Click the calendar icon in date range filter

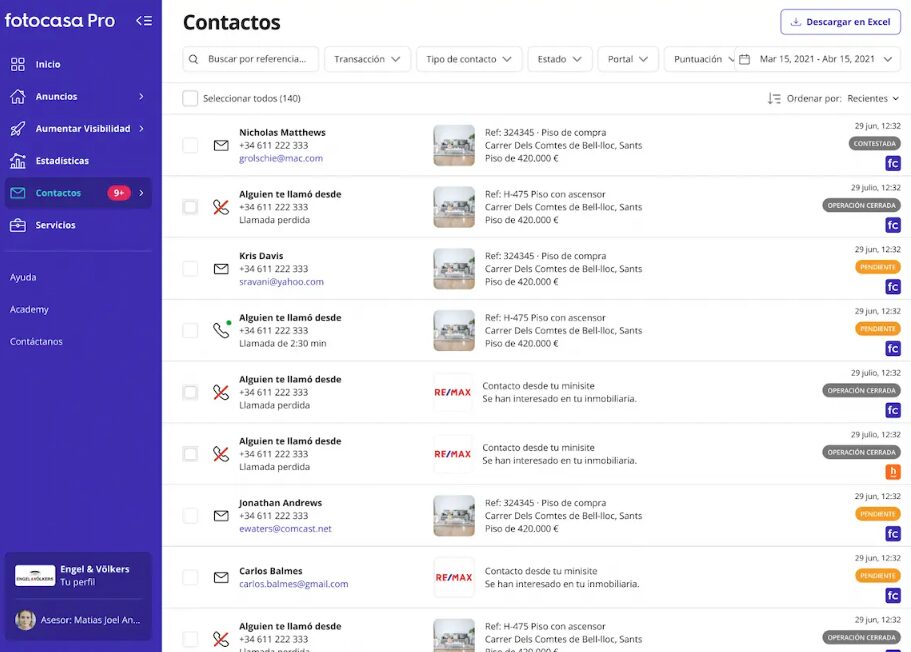click(744, 59)
